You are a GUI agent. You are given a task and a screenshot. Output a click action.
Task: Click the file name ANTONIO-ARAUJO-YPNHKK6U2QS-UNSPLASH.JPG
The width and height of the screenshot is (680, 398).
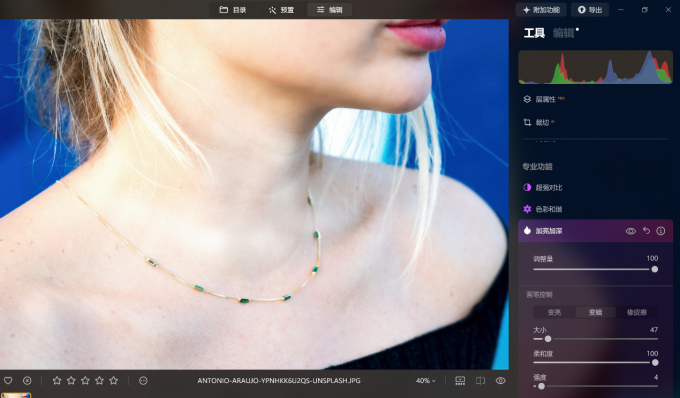click(279, 381)
